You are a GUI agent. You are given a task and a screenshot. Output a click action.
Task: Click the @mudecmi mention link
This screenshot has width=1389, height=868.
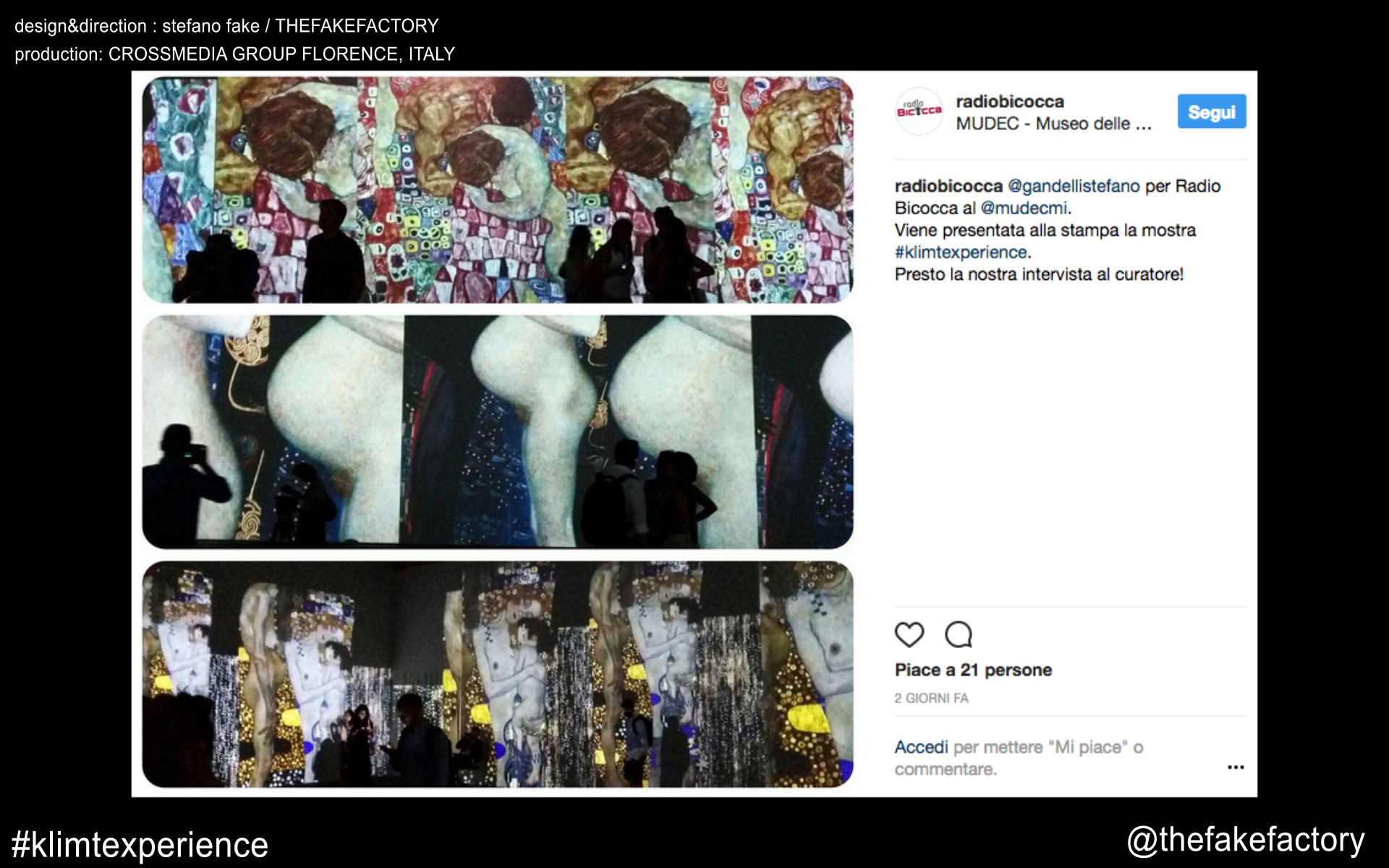point(1023,208)
